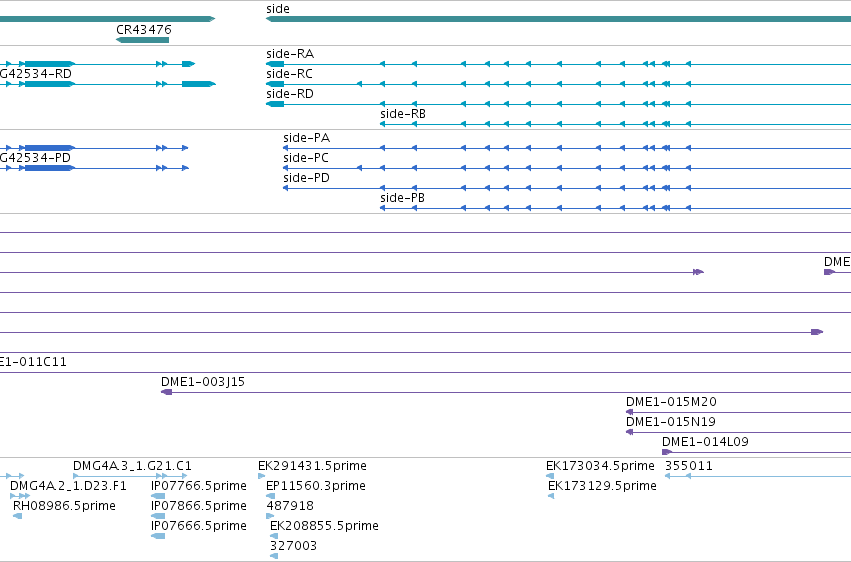Select the DMG4A2_1.D23.F1 feature label
Image resolution: width=851 pixels, height=562 pixels.
point(68,486)
